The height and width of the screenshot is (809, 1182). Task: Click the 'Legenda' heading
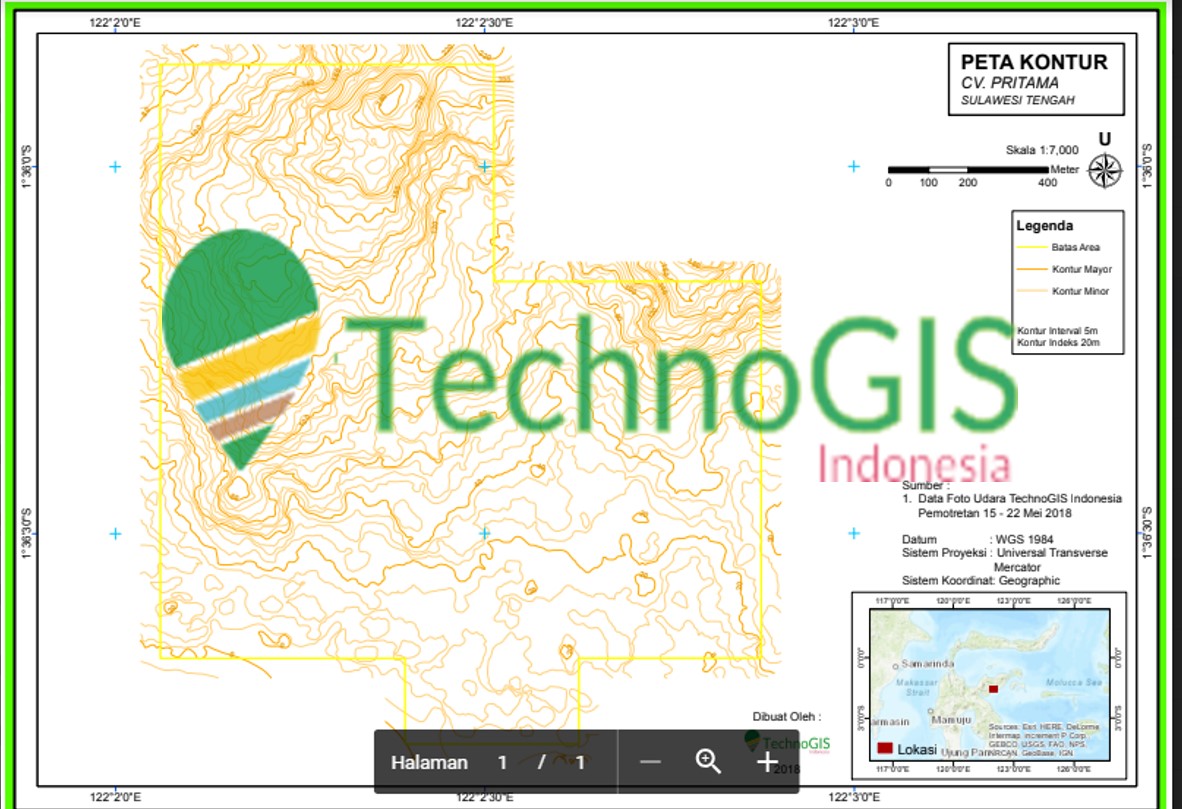coord(1044,225)
